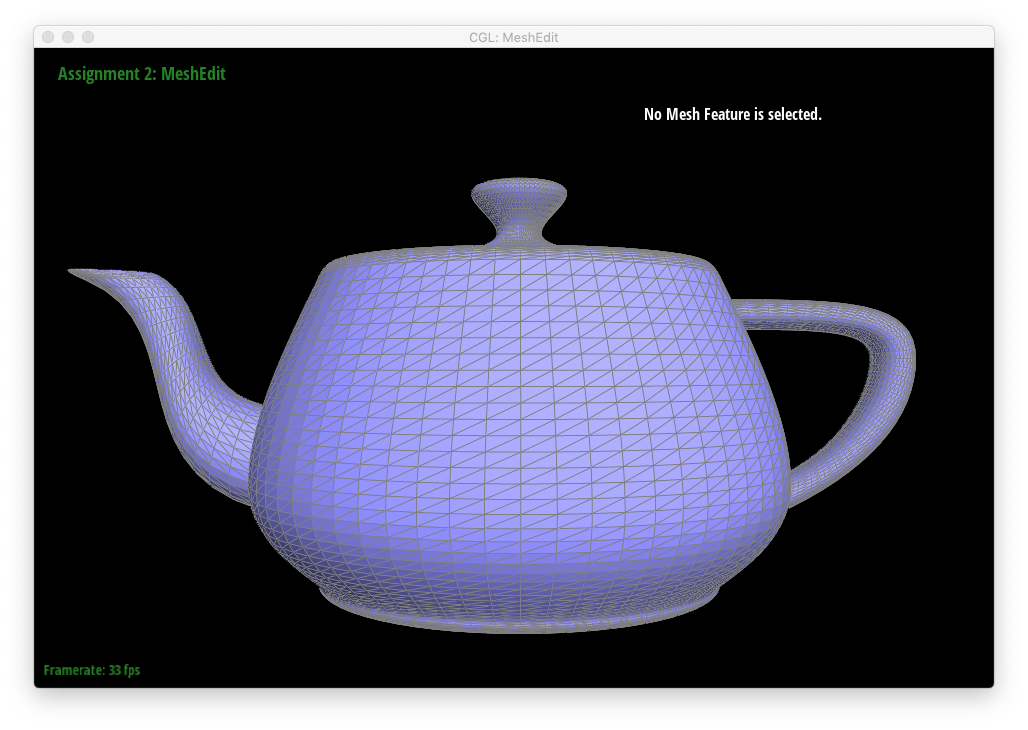
Task: Click the 'CGL: MeshEdit' window title
Action: [513, 37]
